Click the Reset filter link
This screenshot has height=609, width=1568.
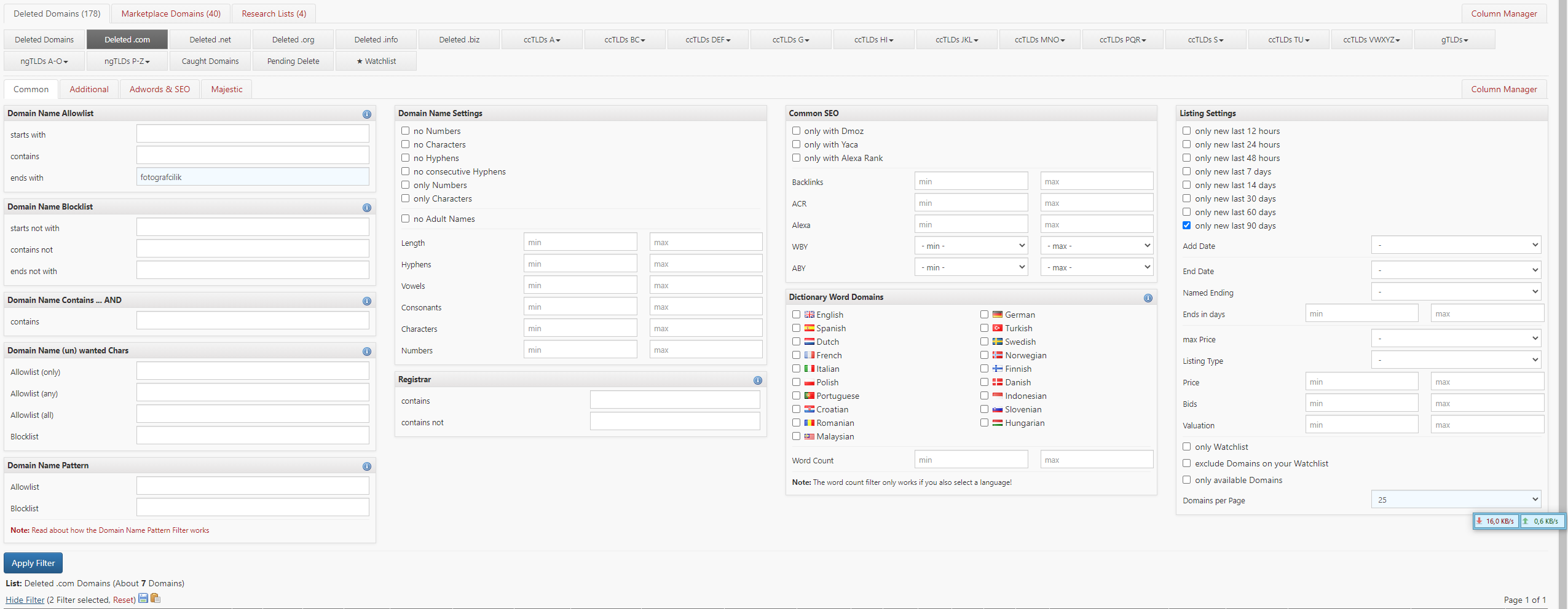pos(123,600)
